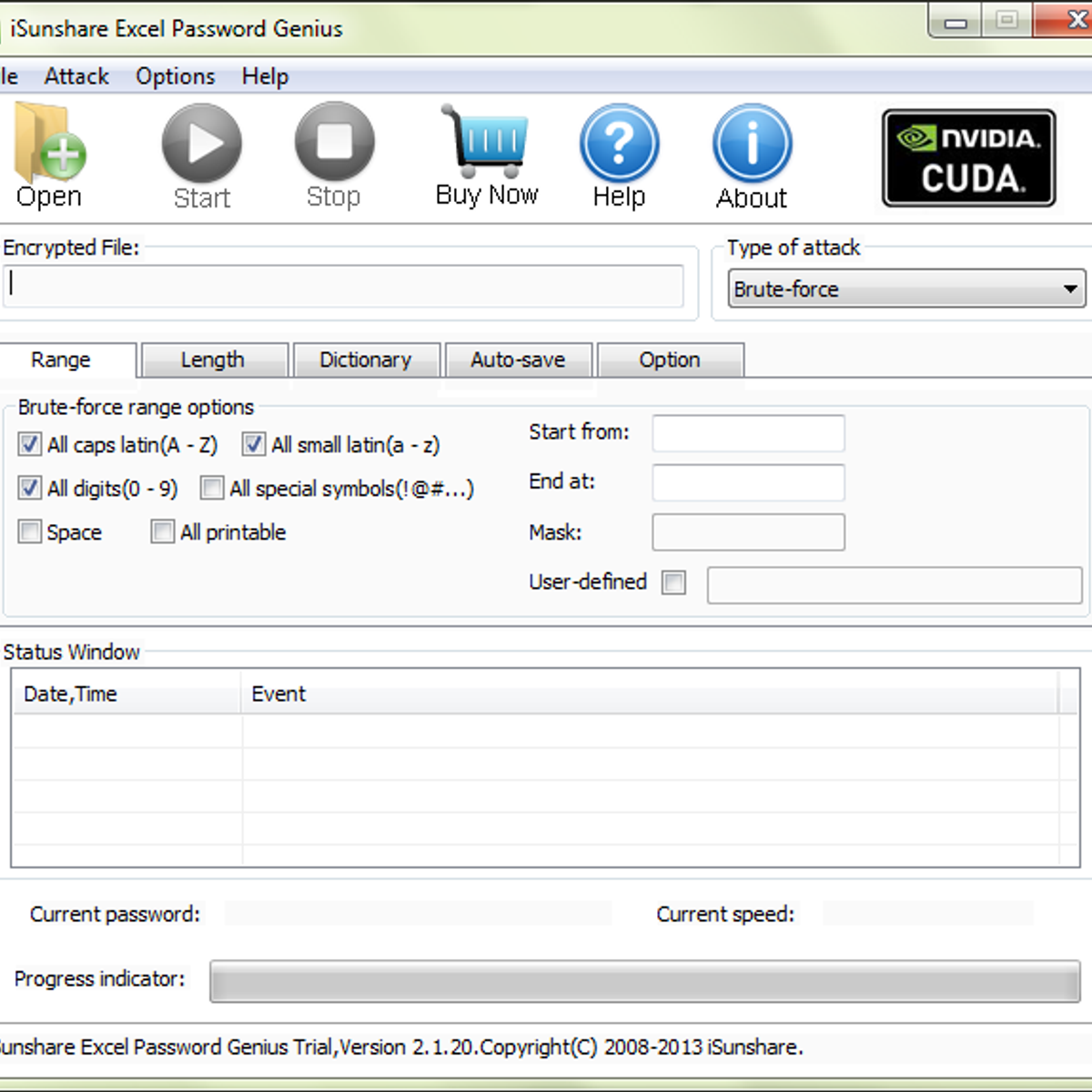Expand the Type of attack dropdown
Viewport: 1092px width, 1092px height.
907,289
